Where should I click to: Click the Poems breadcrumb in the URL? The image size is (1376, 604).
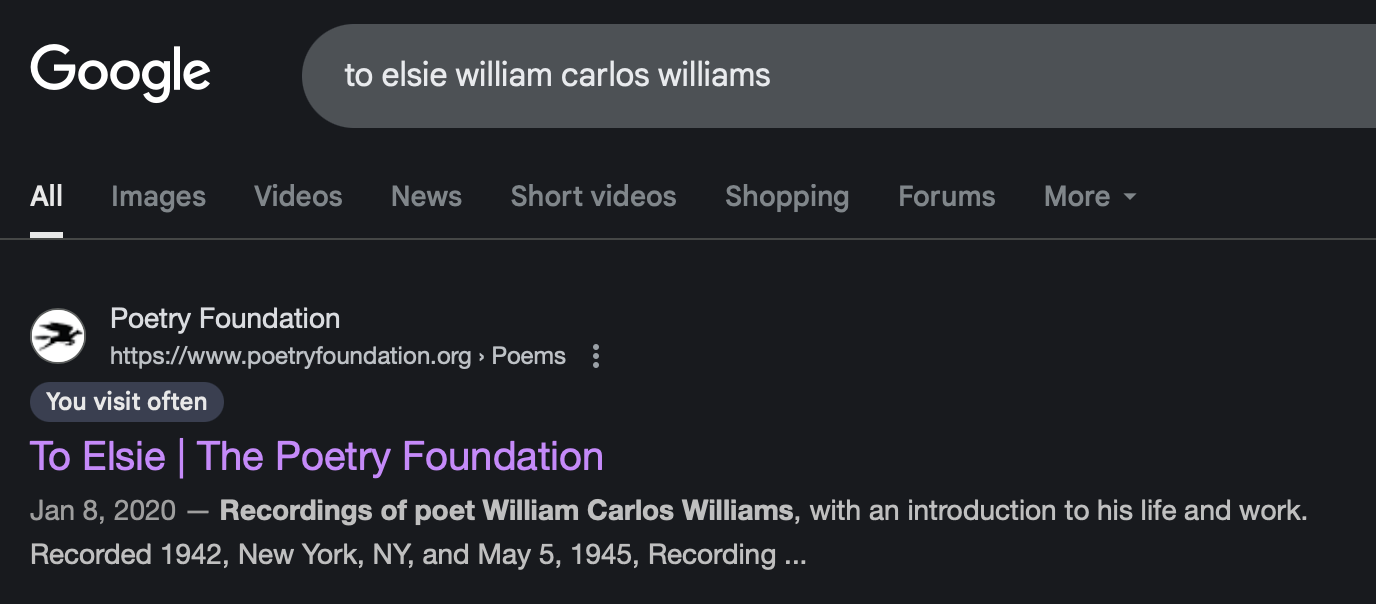pos(528,356)
